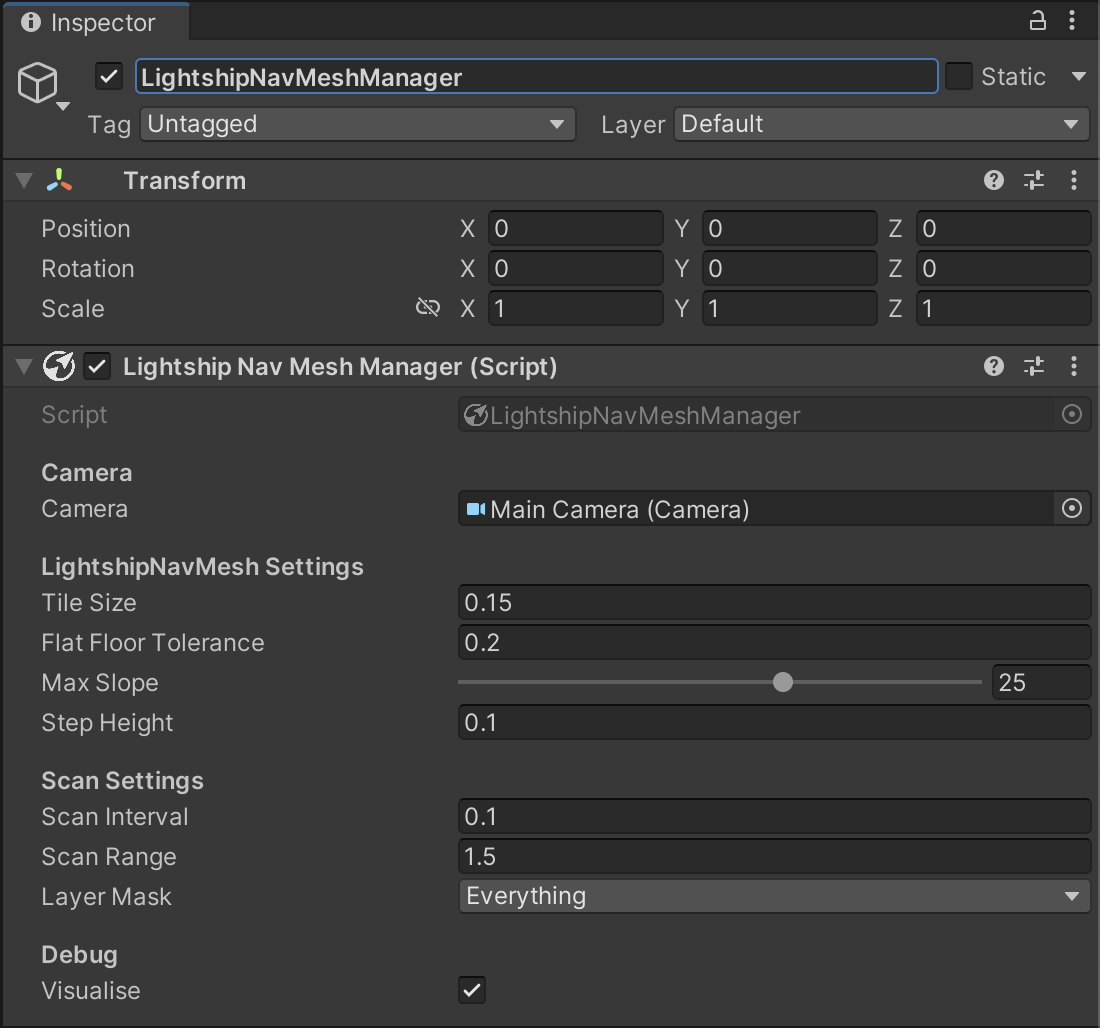Click the Tile Size field 0.15
Screen dimensions: 1100x1028
[774, 602]
